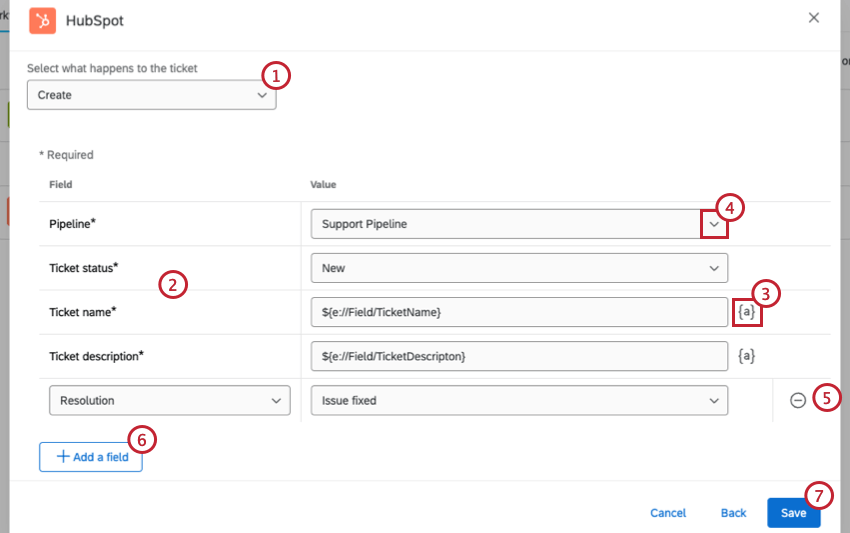Screen dimensions: 850x533
Task: Click the Ticket name field label
Action: [82, 312]
